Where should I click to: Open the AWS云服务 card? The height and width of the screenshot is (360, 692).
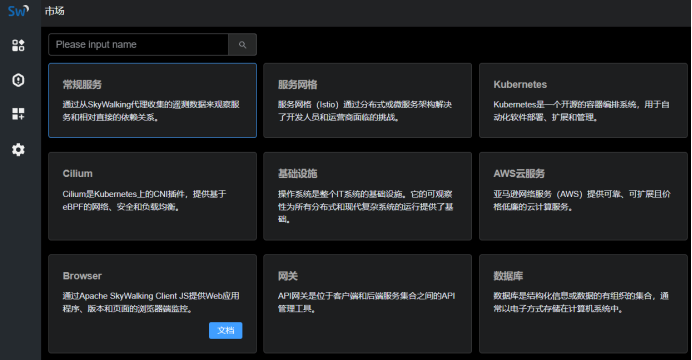(x=583, y=196)
